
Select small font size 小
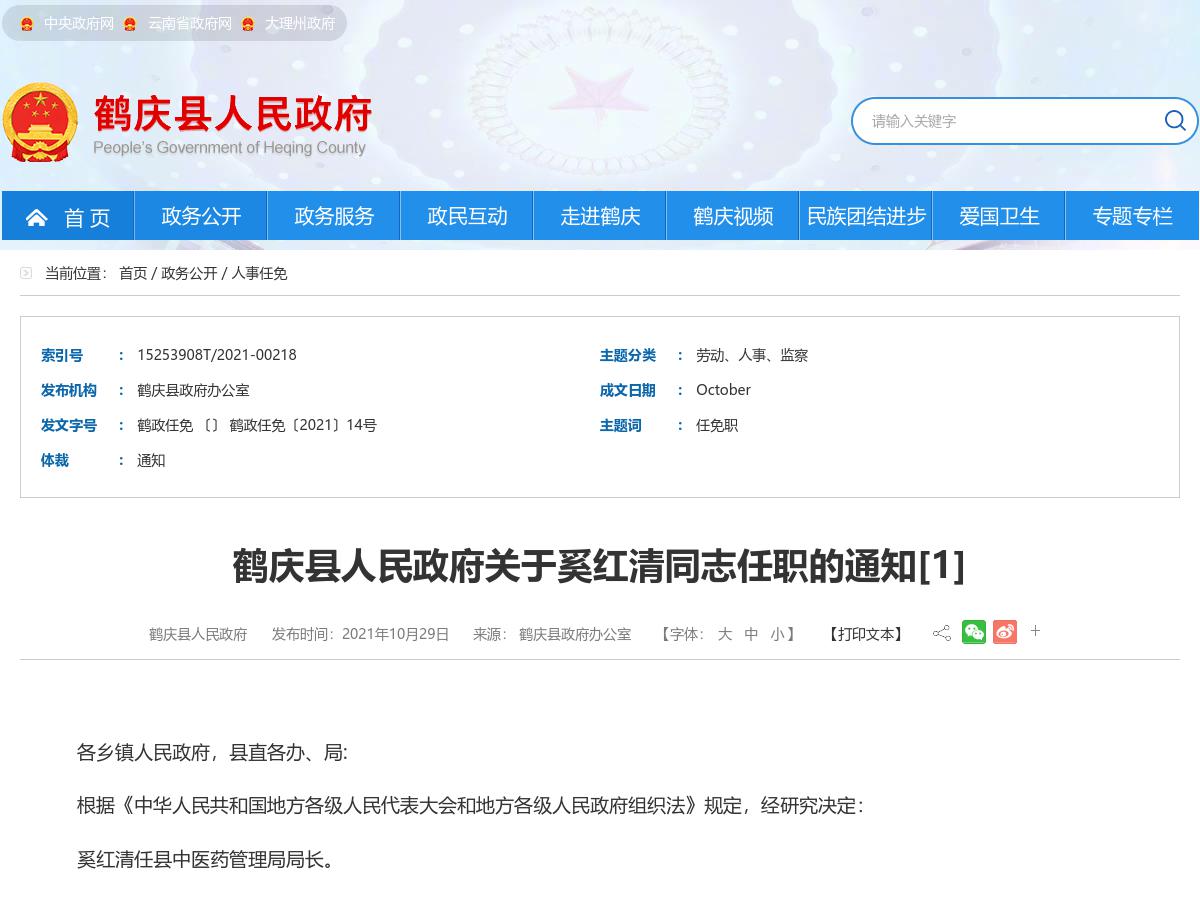pos(777,634)
